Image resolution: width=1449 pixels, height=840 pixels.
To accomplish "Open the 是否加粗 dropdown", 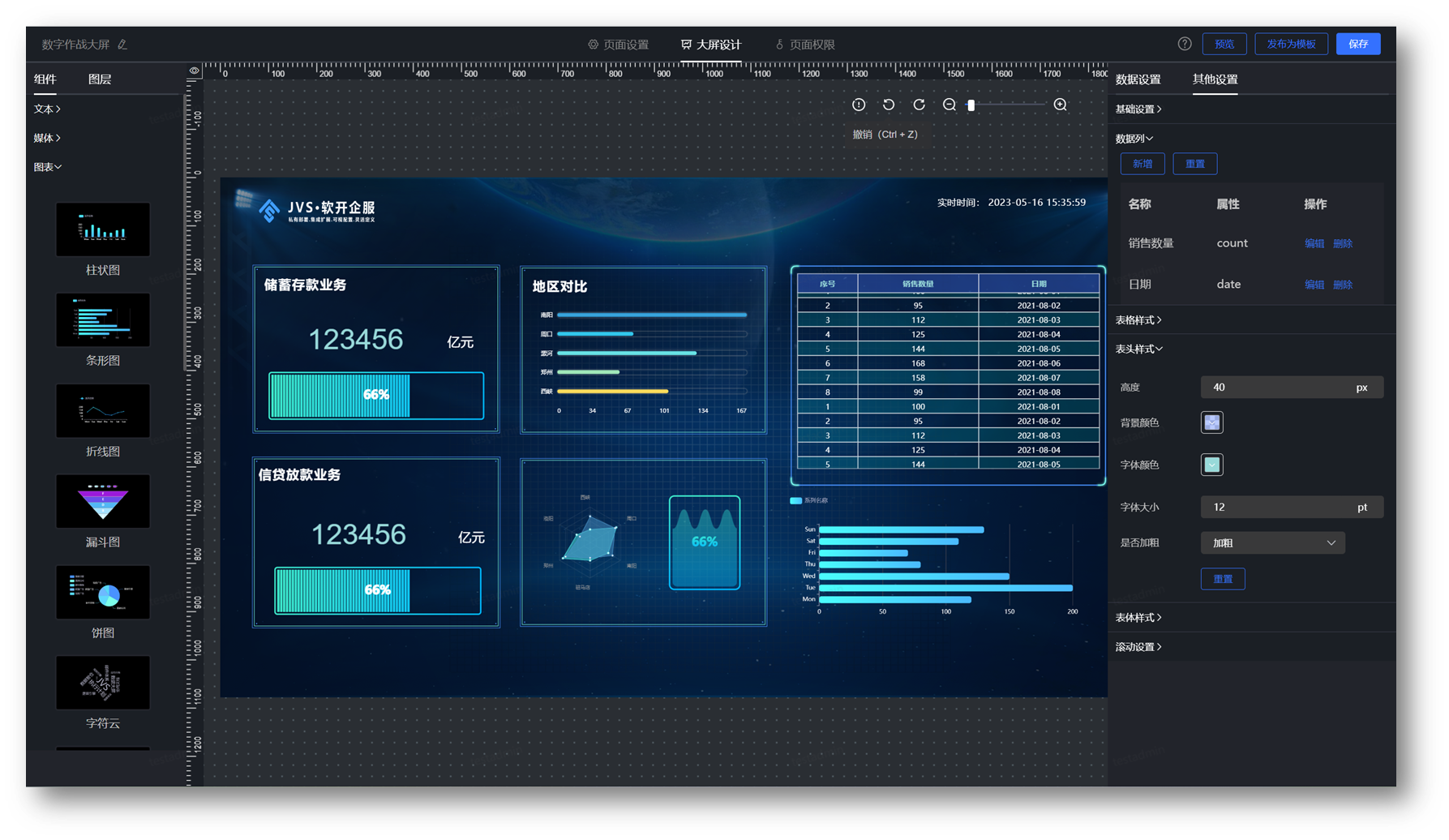I will (1272, 542).
